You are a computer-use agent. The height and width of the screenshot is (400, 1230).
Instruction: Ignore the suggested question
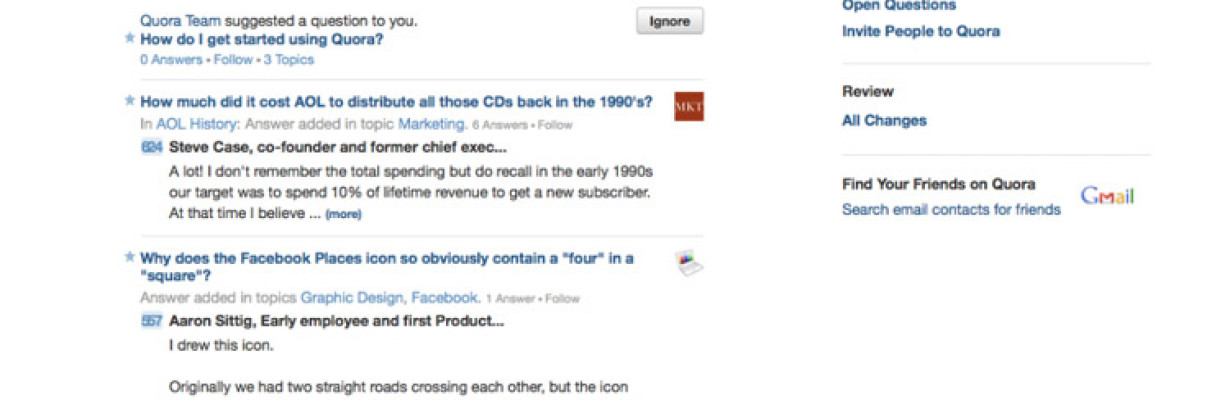click(x=669, y=21)
